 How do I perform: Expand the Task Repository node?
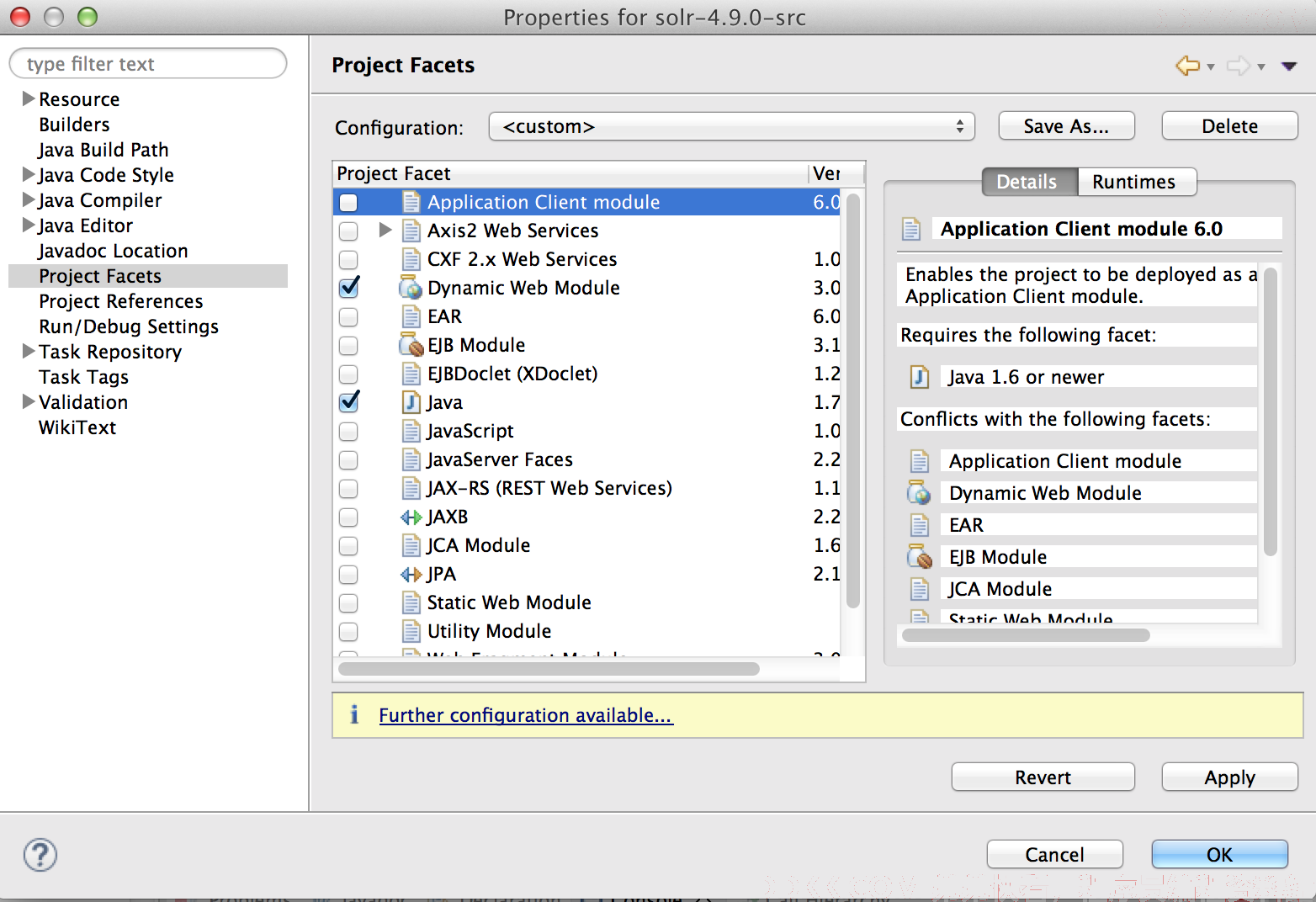click(x=29, y=351)
